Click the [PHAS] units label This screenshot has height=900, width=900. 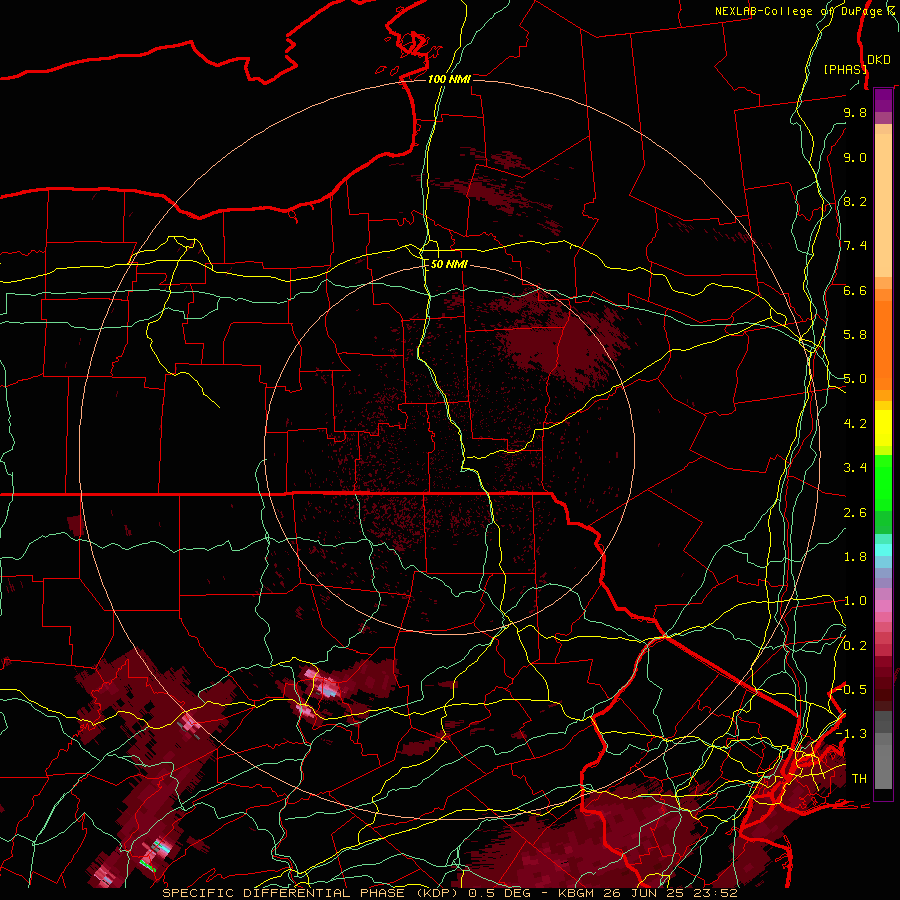[x=845, y=69]
